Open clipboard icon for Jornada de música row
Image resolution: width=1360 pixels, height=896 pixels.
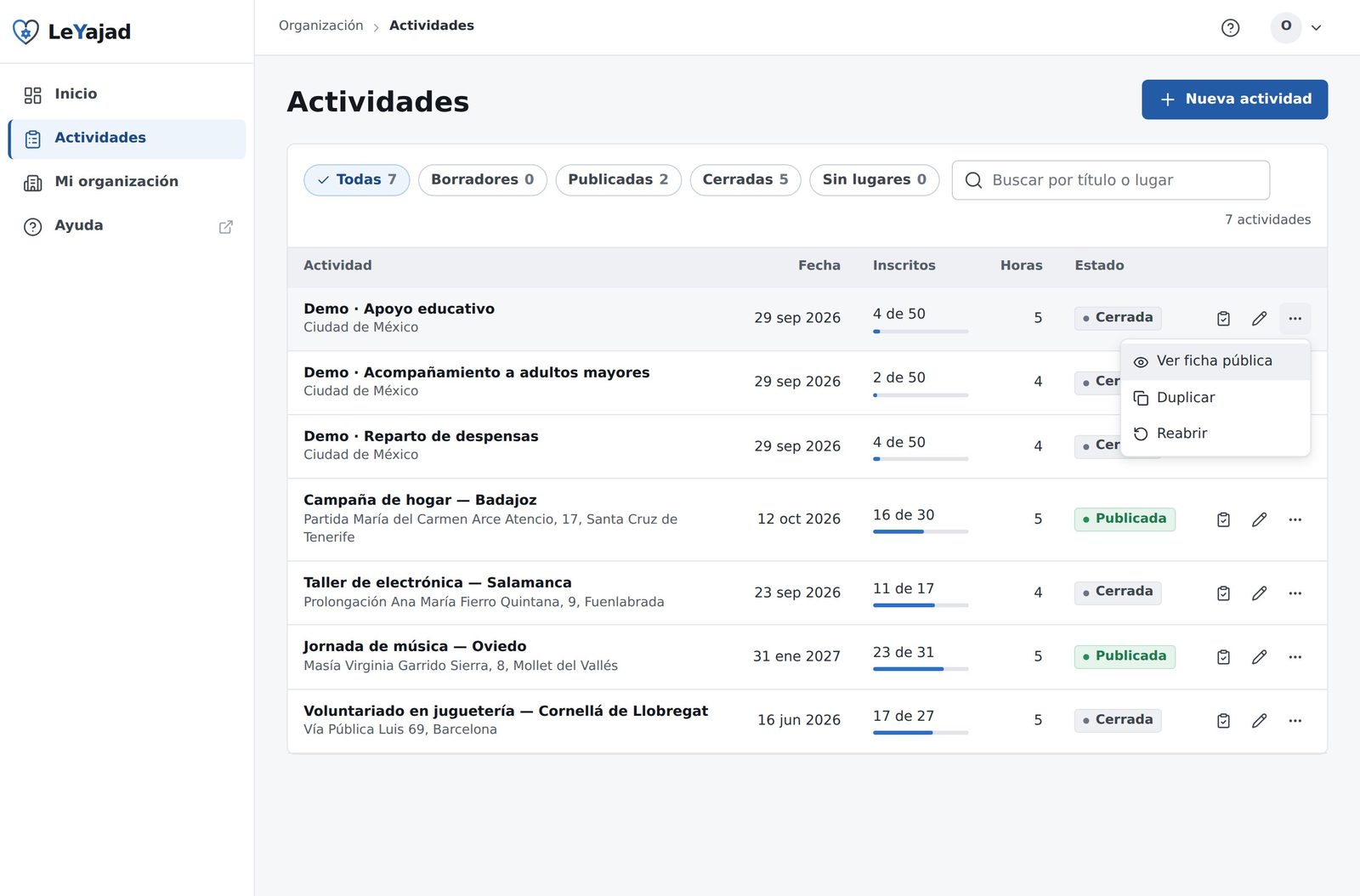click(x=1223, y=657)
